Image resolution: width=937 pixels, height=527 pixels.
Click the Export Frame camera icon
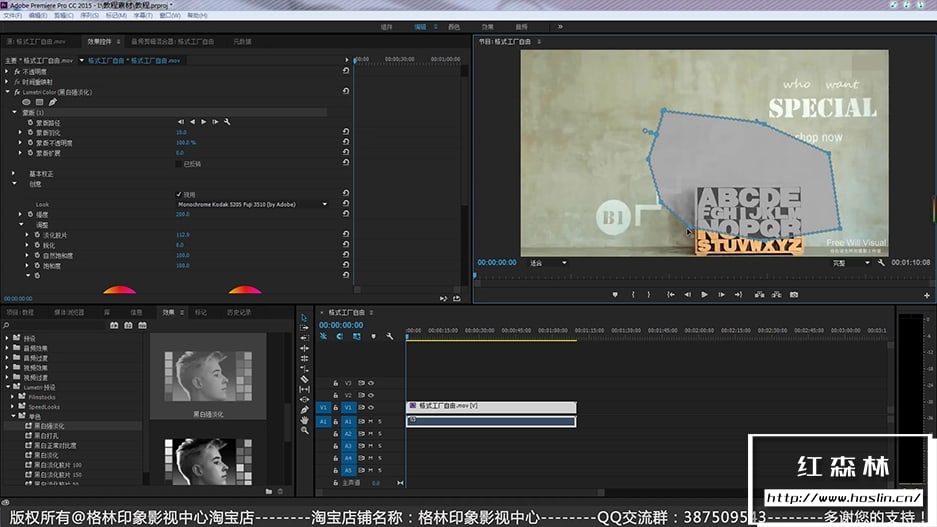794,295
